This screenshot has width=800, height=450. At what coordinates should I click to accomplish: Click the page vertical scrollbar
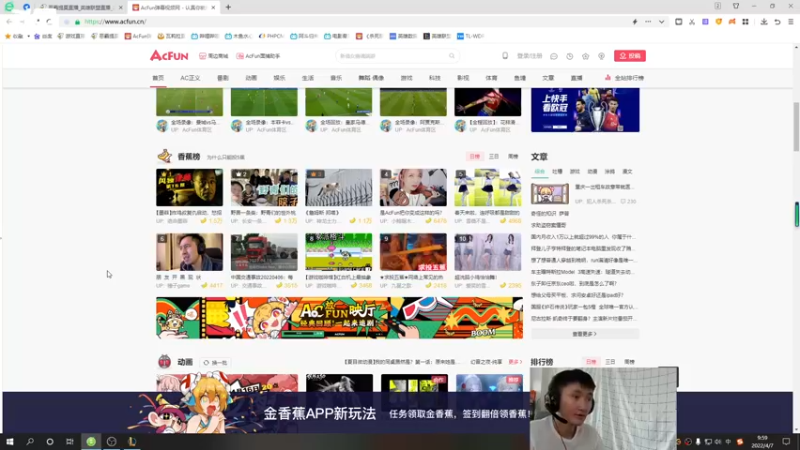(796, 127)
